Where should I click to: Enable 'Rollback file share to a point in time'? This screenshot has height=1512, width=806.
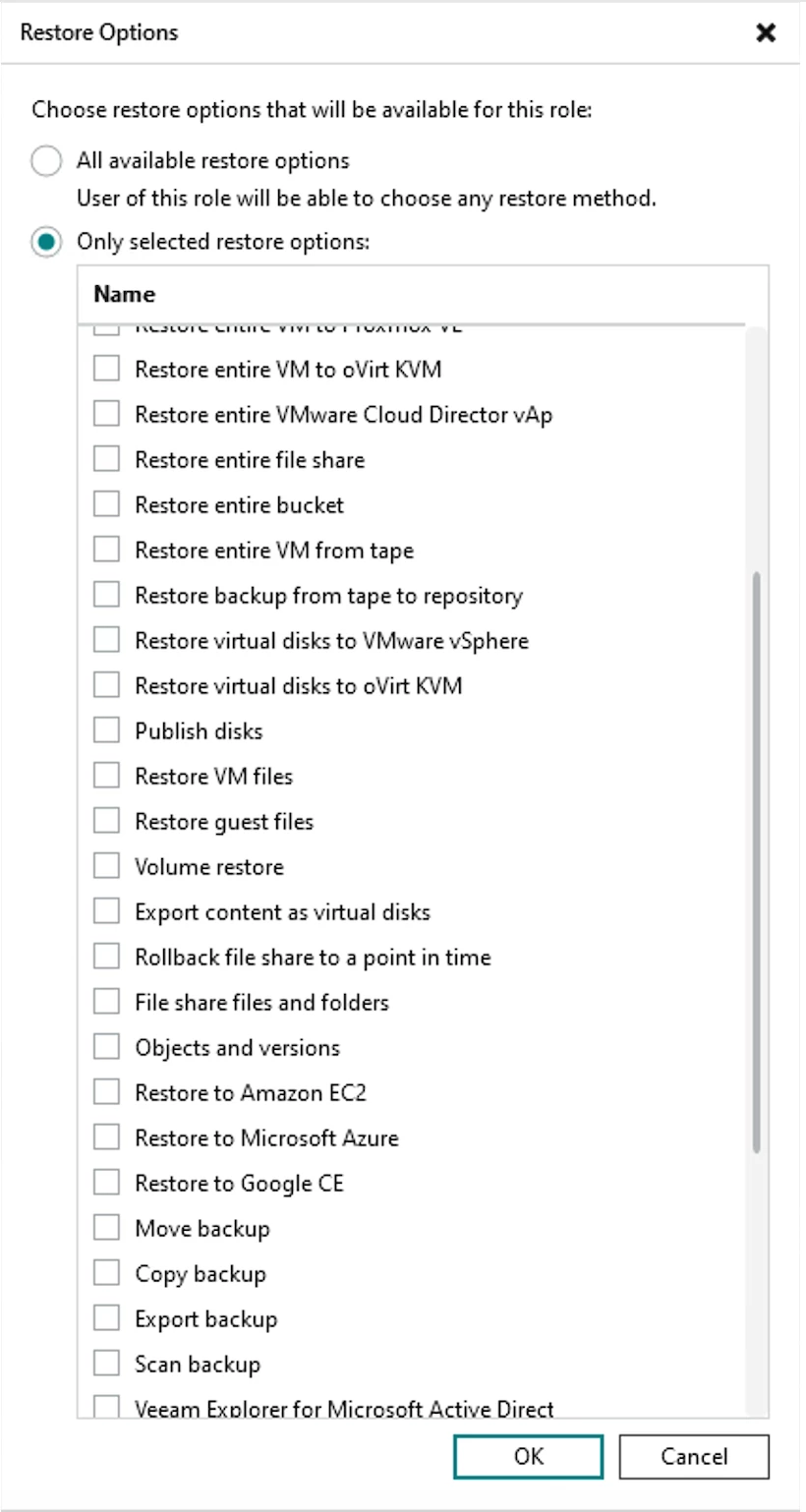tap(106, 958)
